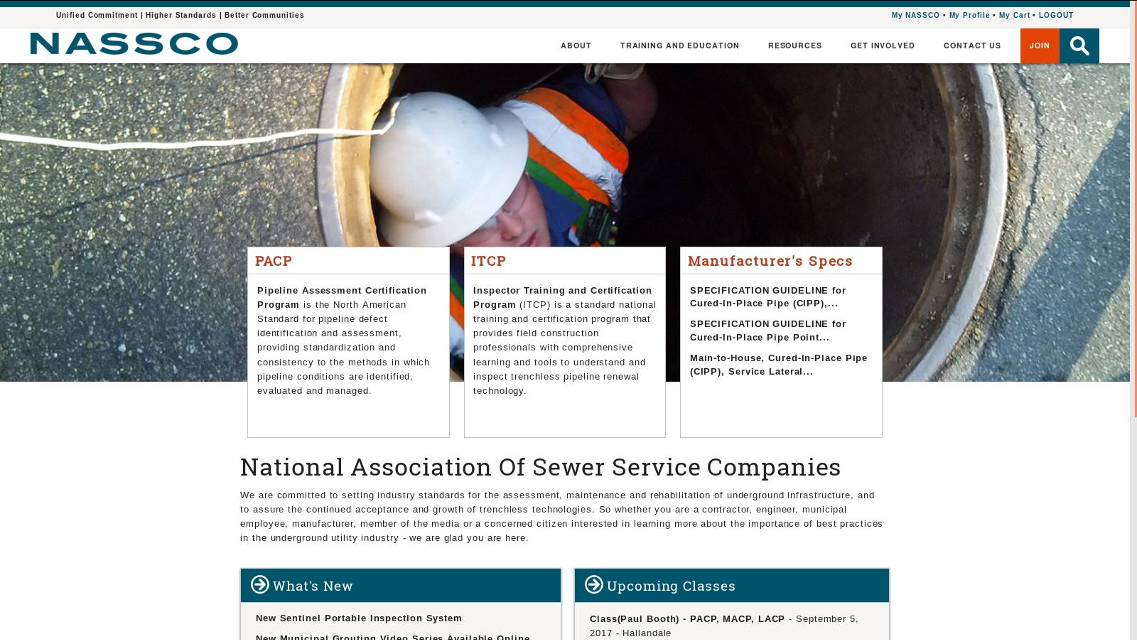Open New Sentinel Portable Inspection System item
Screen dimensions: 1137x640
coord(358,618)
